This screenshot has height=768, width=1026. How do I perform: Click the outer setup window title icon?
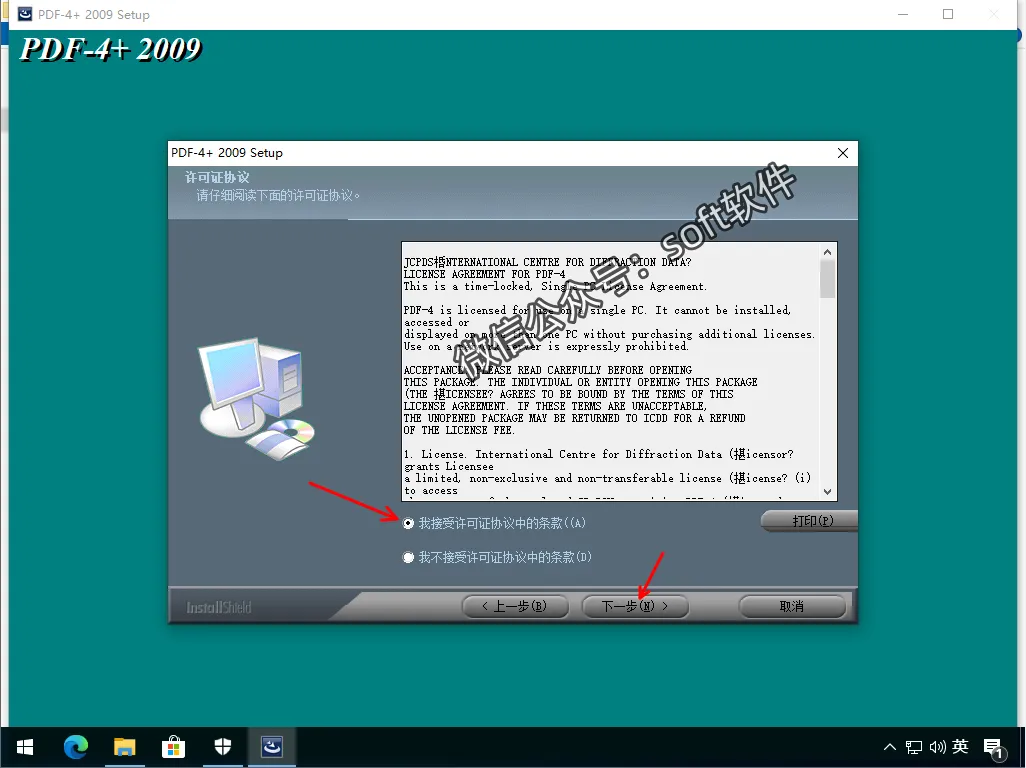[25, 14]
